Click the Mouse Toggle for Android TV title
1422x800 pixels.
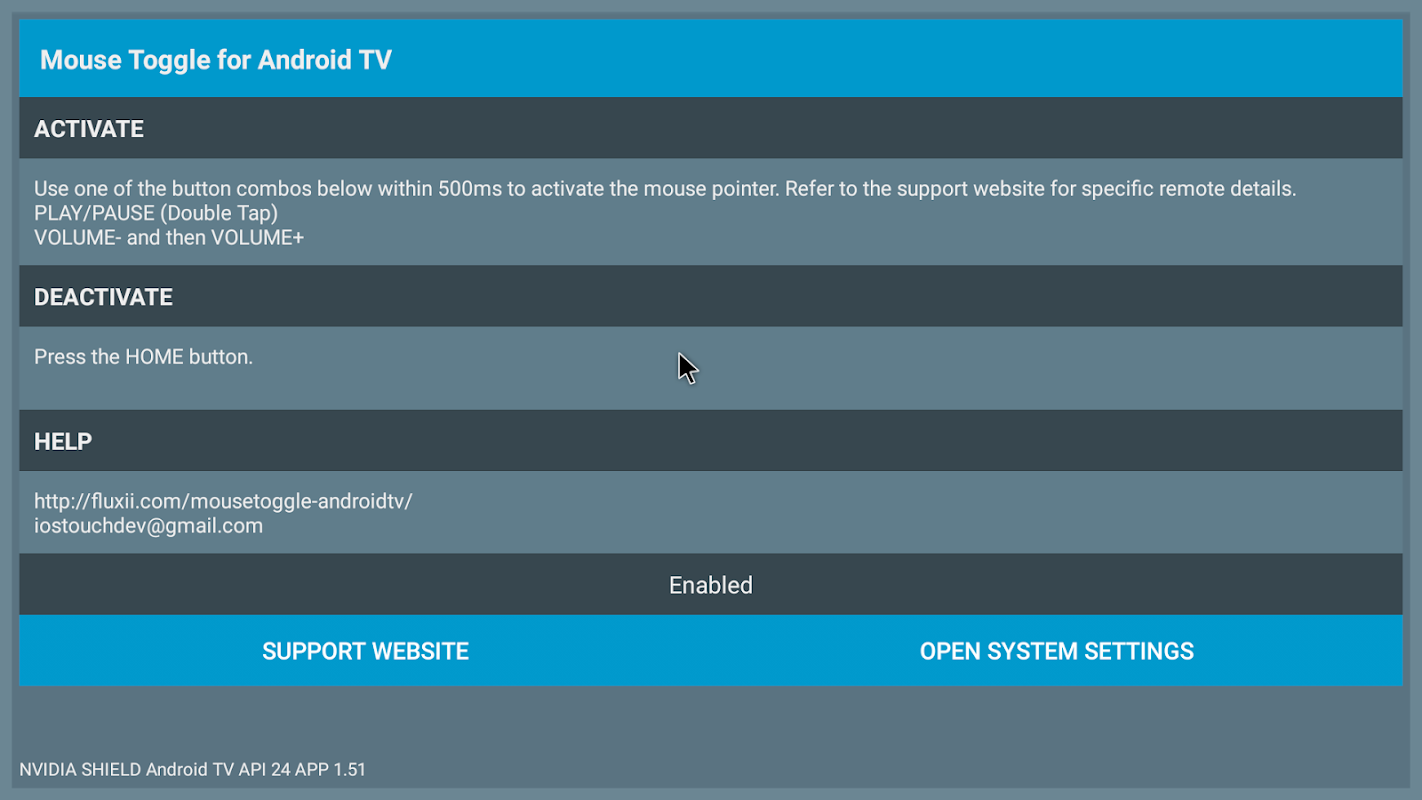coord(216,60)
